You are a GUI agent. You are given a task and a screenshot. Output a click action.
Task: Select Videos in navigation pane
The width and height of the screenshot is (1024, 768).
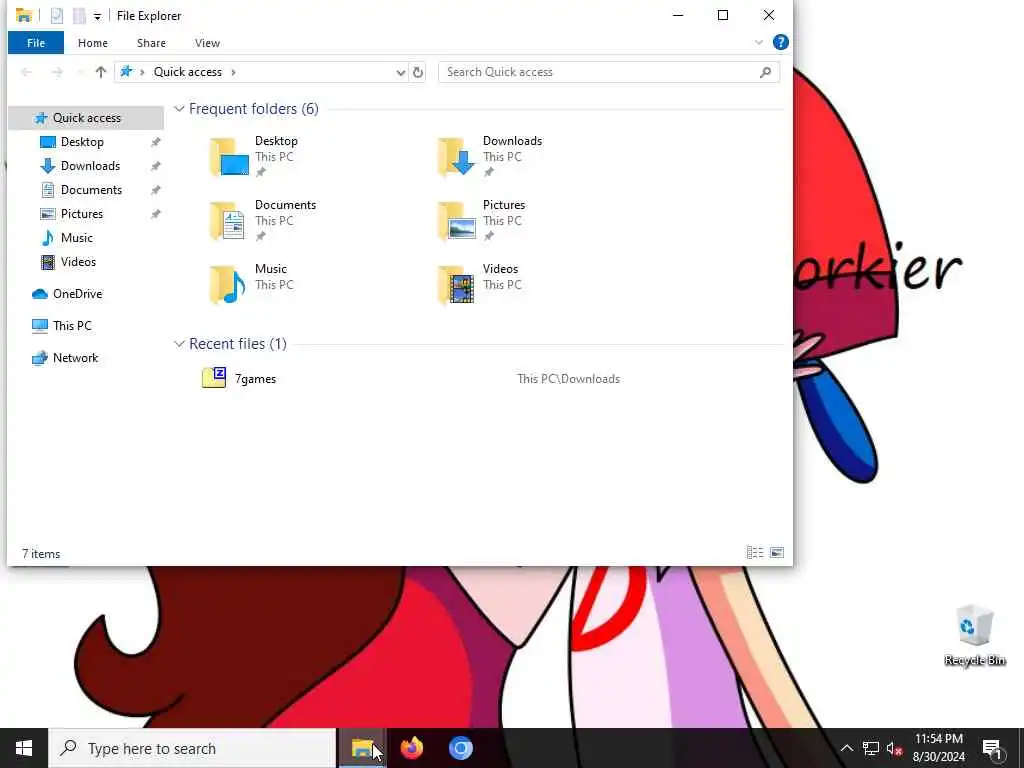coord(78,262)
